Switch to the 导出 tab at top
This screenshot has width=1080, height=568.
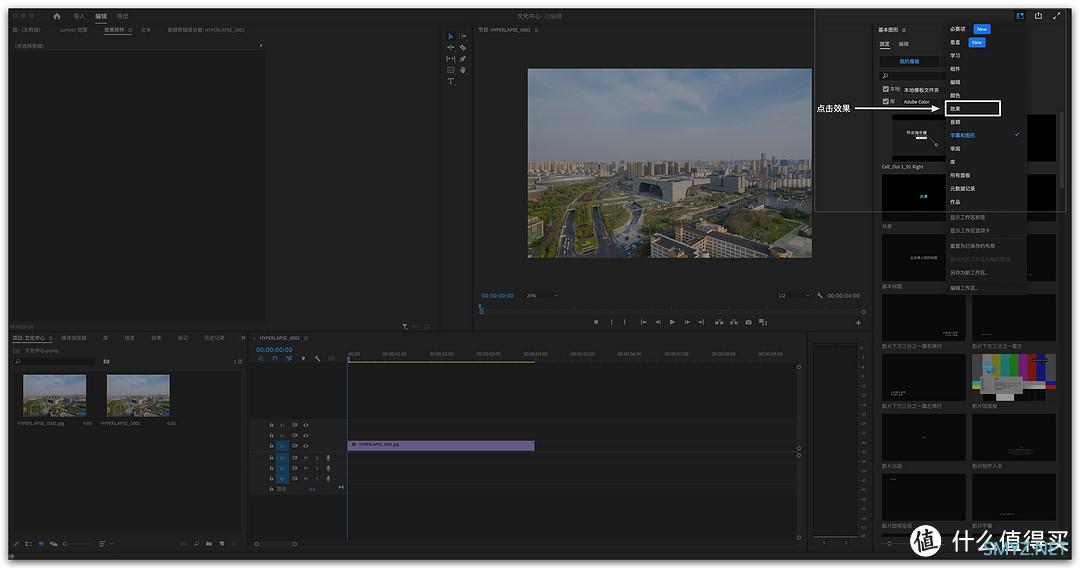point(123,16)
